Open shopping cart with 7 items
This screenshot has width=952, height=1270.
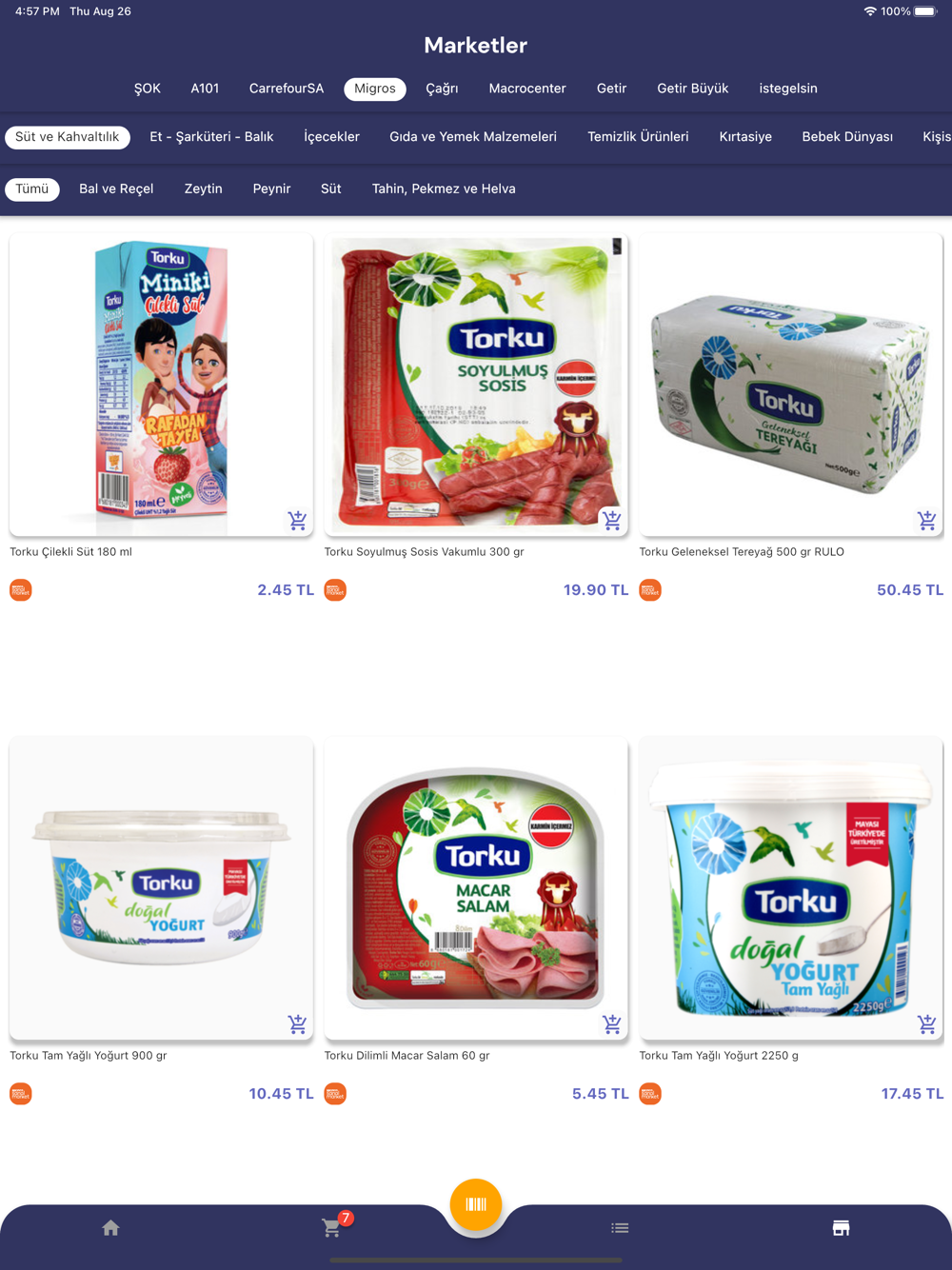pos(332,1227)
